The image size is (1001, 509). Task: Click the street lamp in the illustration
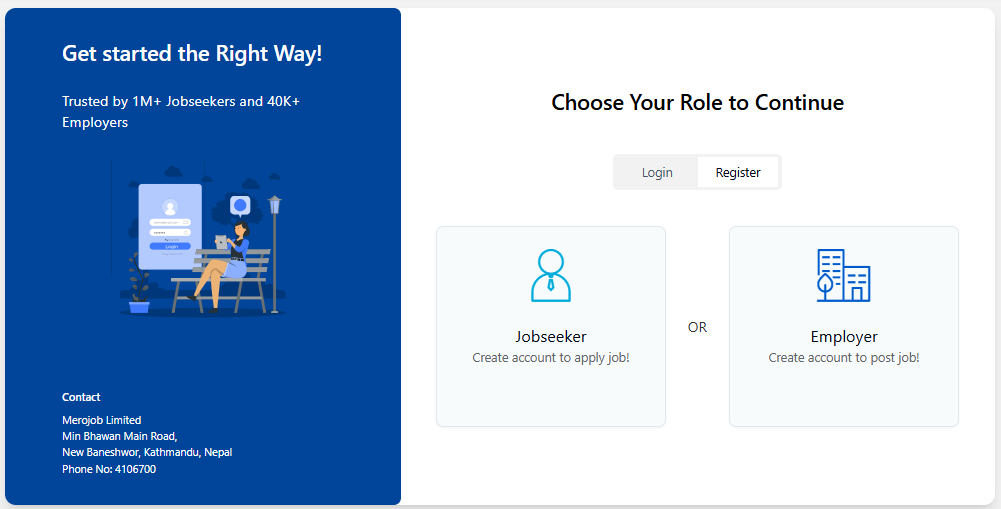point(275,250)
